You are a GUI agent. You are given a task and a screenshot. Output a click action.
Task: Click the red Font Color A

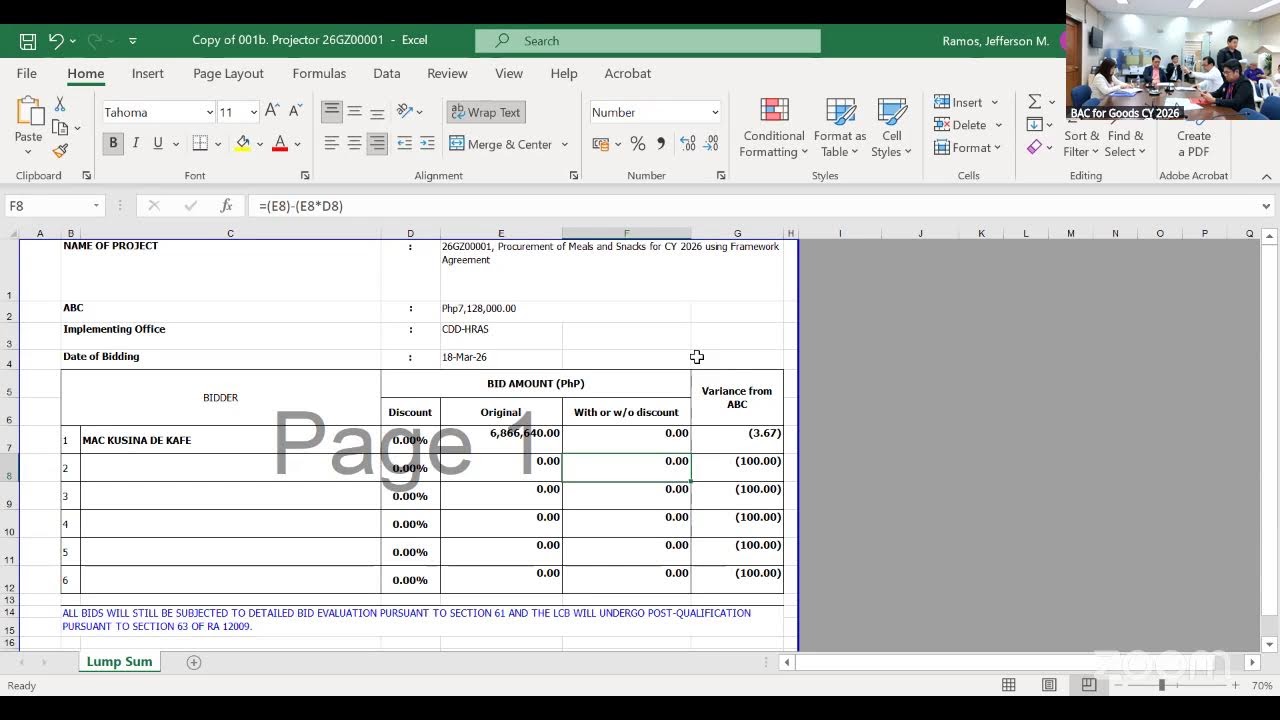pos(280,144)
